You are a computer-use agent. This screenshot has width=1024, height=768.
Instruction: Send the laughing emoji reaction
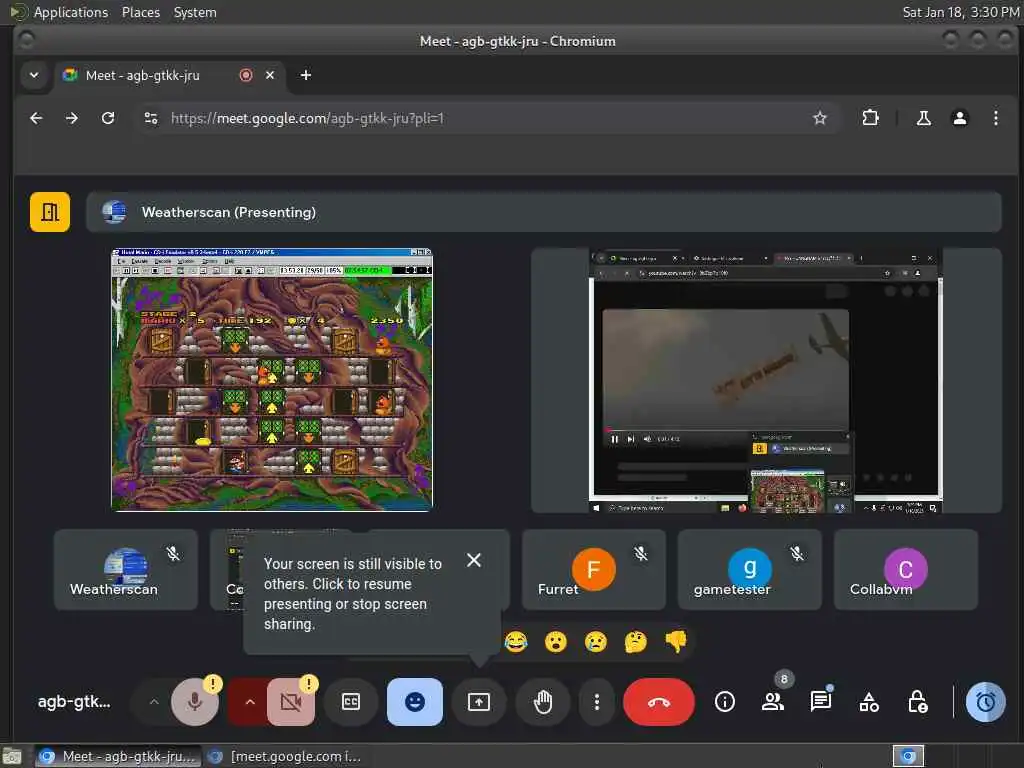[x=516, y=642]
